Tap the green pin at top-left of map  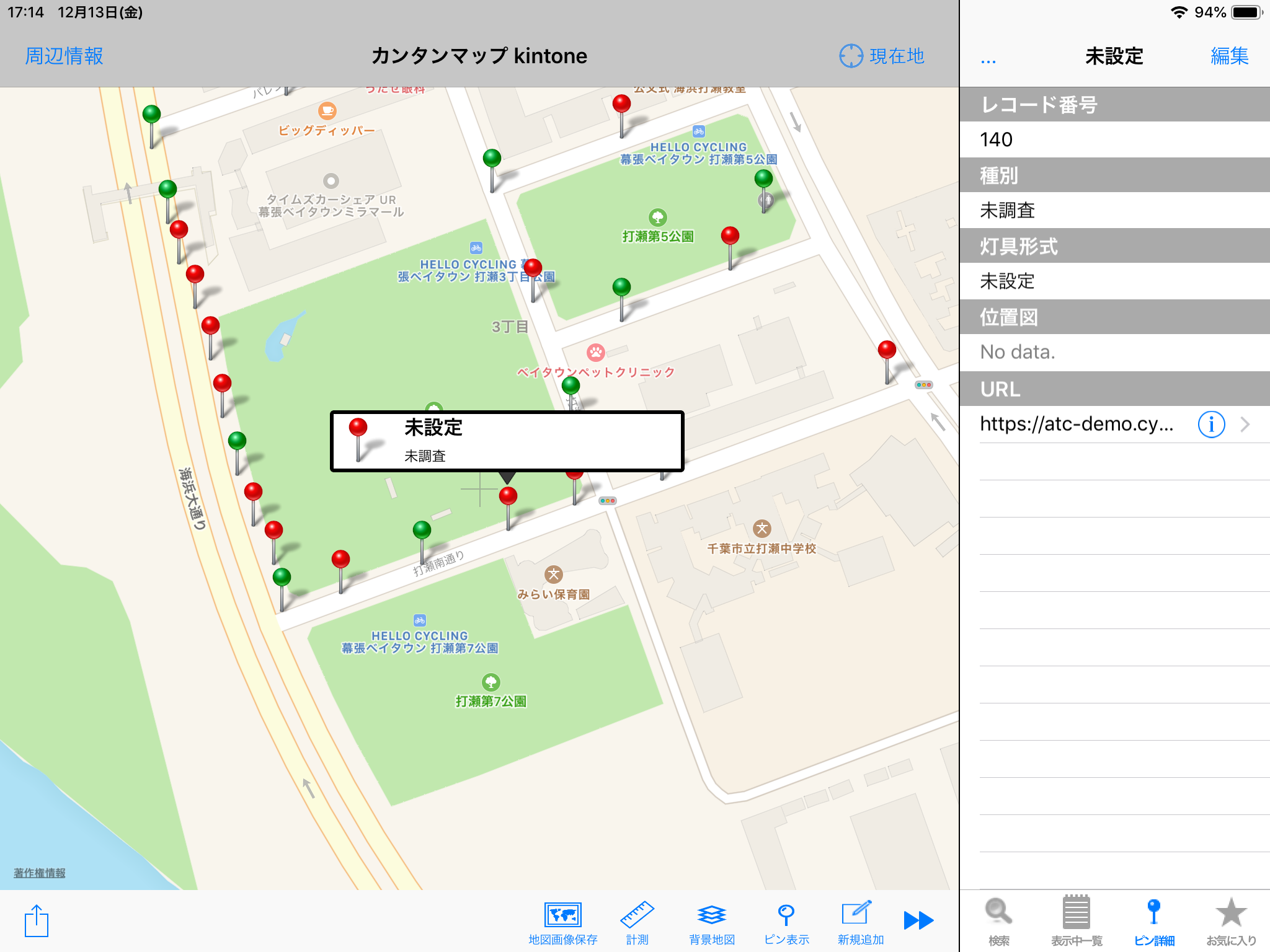[x=152, y=114]
